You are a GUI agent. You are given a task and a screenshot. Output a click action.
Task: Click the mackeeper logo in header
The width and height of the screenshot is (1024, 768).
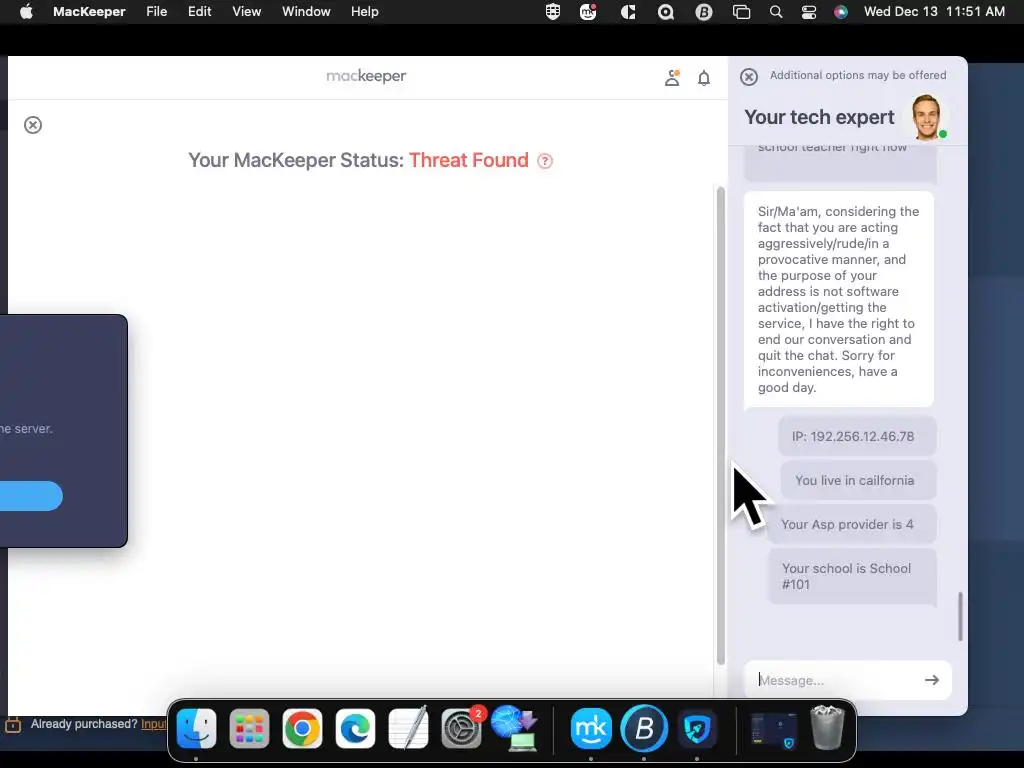pyautogui.click(x=366, y=76)
